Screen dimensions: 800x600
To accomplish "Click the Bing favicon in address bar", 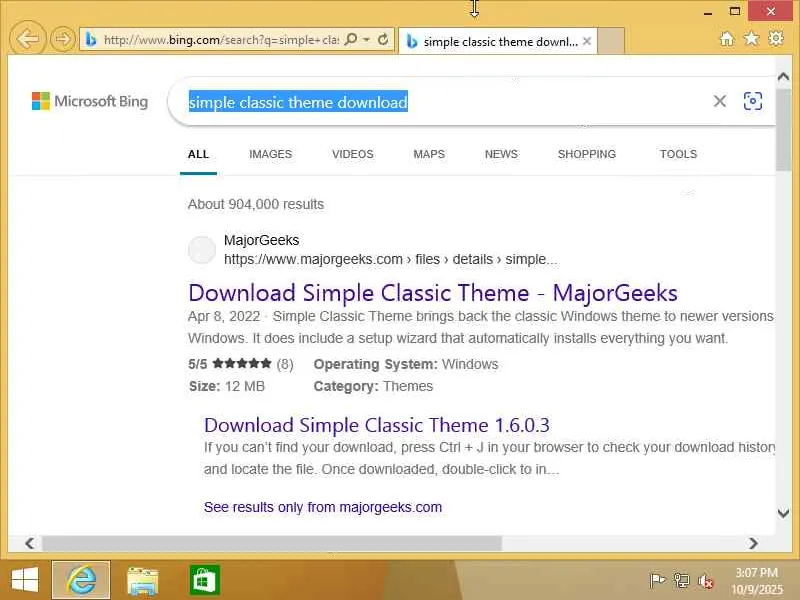I will click(x=91, y=39).
